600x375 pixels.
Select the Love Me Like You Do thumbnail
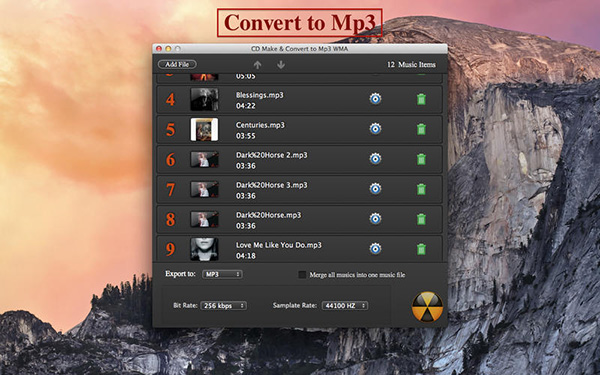[x=204, y=249]
